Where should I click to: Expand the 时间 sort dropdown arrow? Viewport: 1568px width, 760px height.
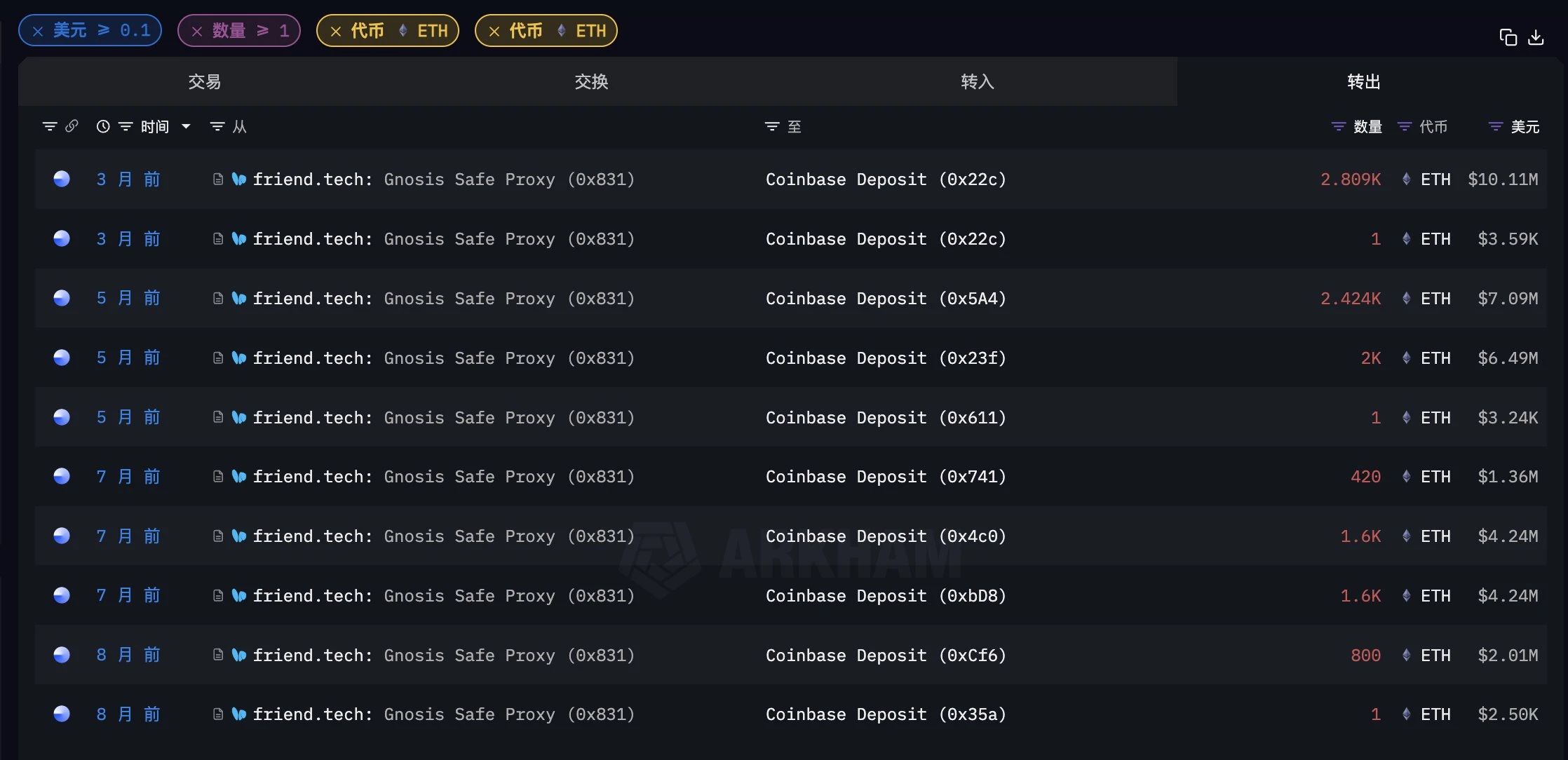[186, 126]
